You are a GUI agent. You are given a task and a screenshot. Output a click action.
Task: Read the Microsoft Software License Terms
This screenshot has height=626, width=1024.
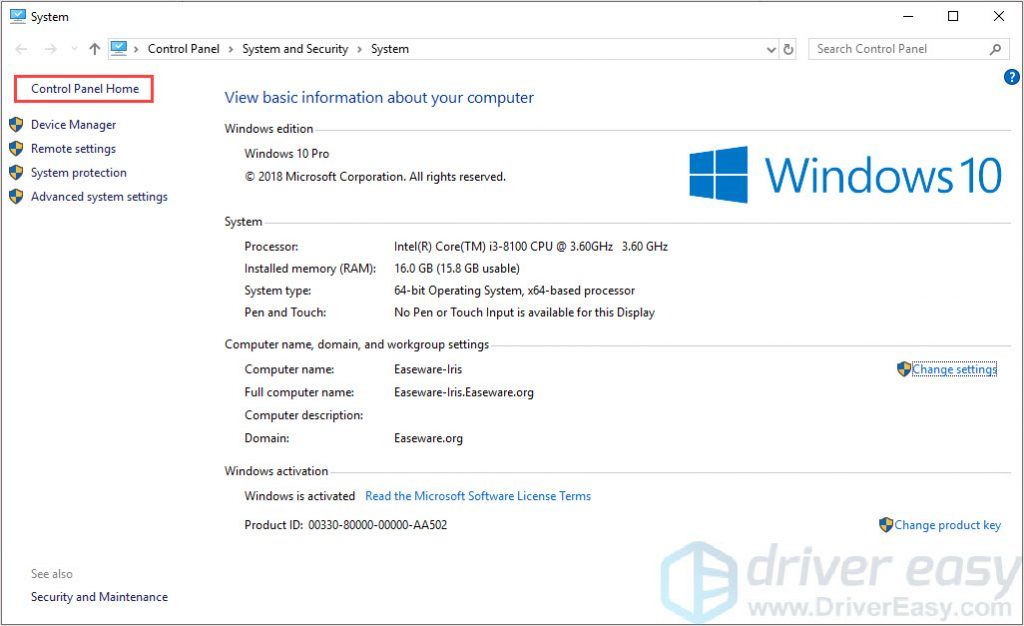(478, 496)
